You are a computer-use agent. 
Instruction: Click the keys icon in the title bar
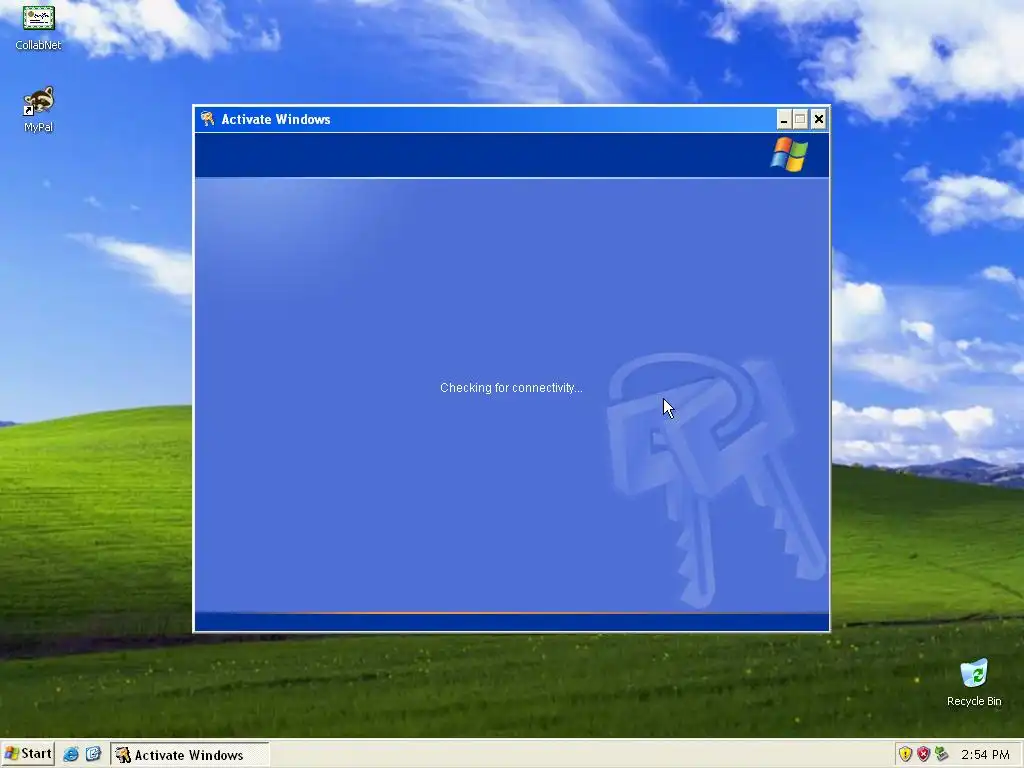coord(208,119)
